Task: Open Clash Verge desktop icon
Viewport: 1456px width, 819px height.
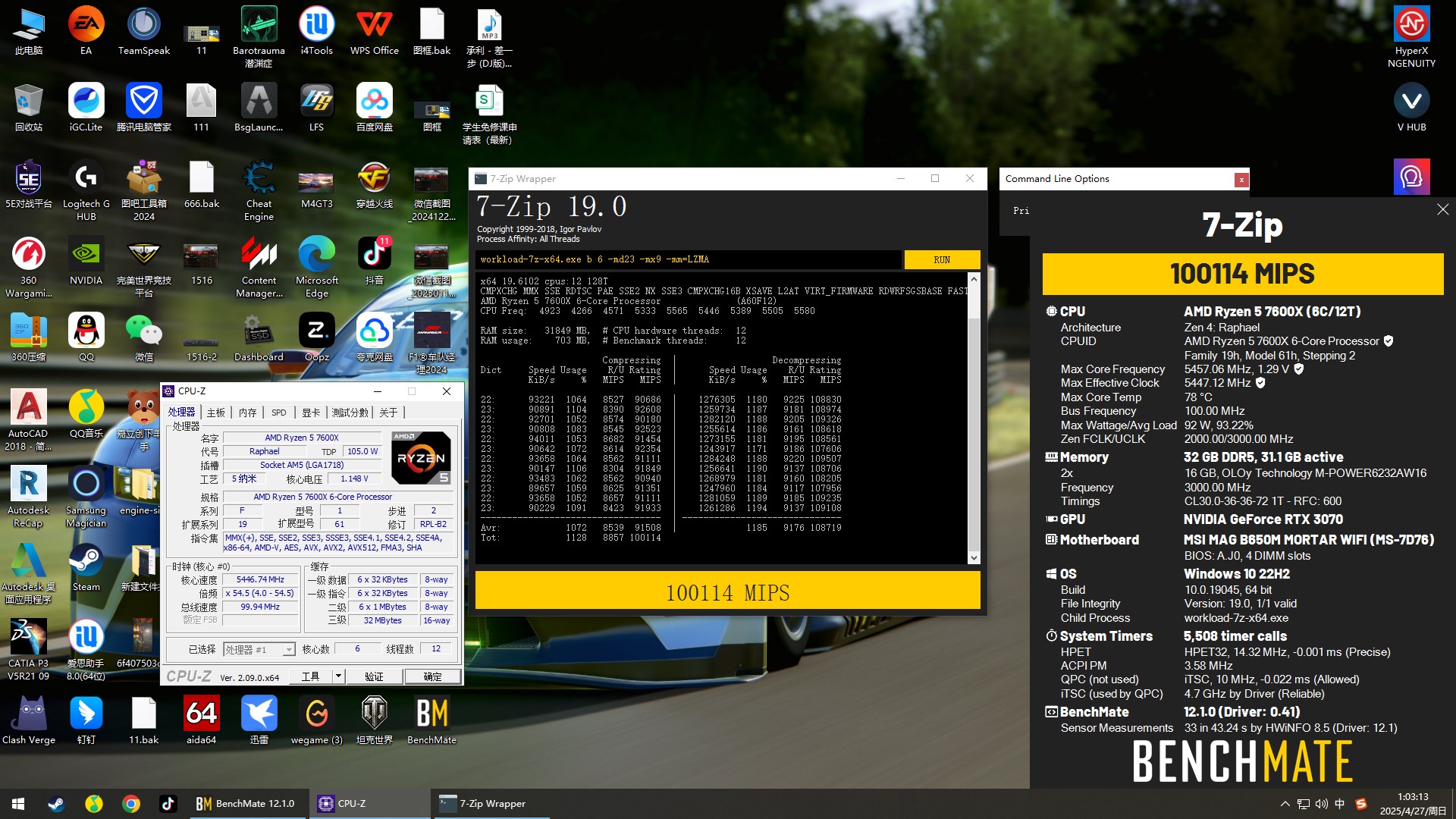Action: tap(28, 720)
